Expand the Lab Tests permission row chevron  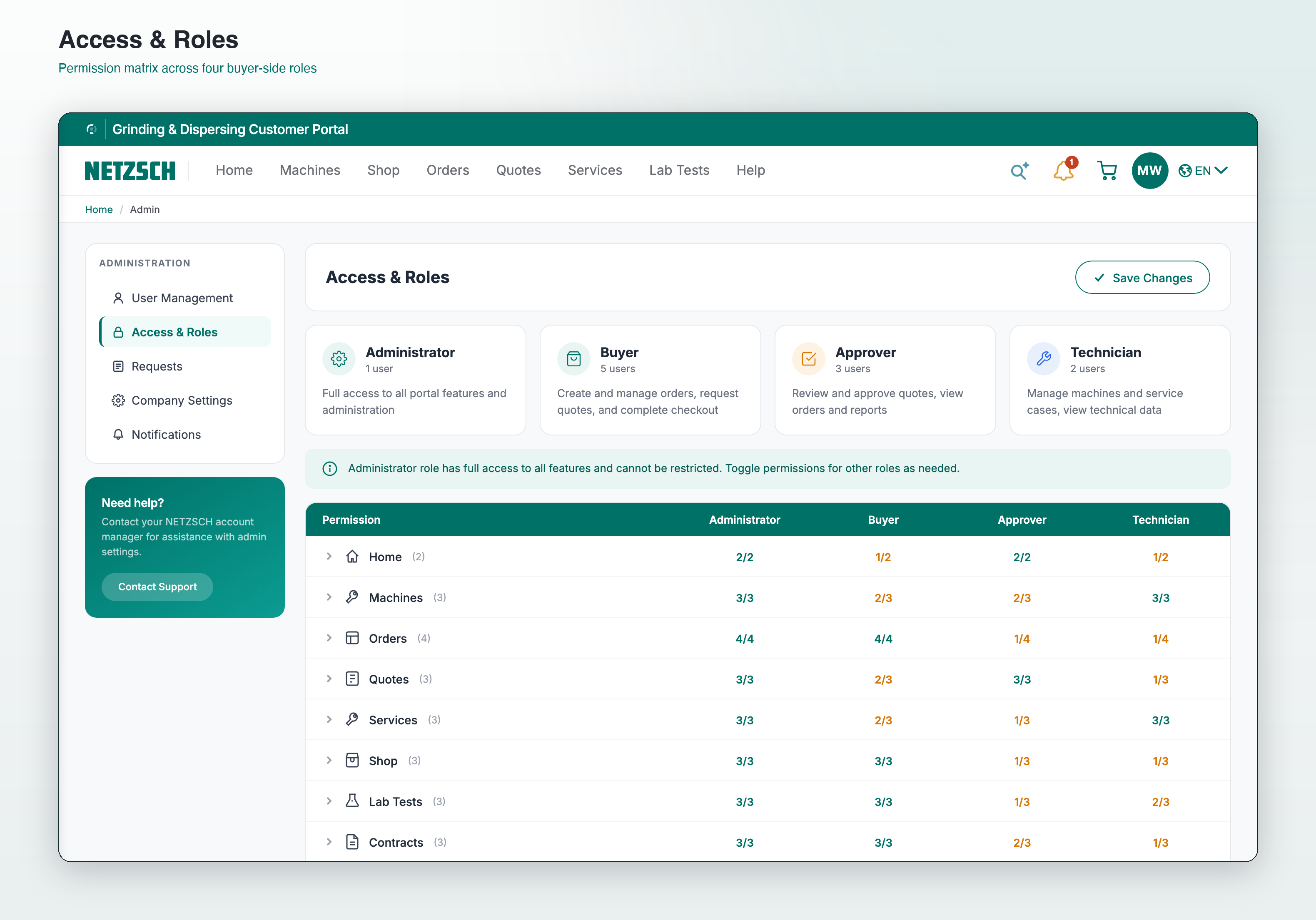329,801
